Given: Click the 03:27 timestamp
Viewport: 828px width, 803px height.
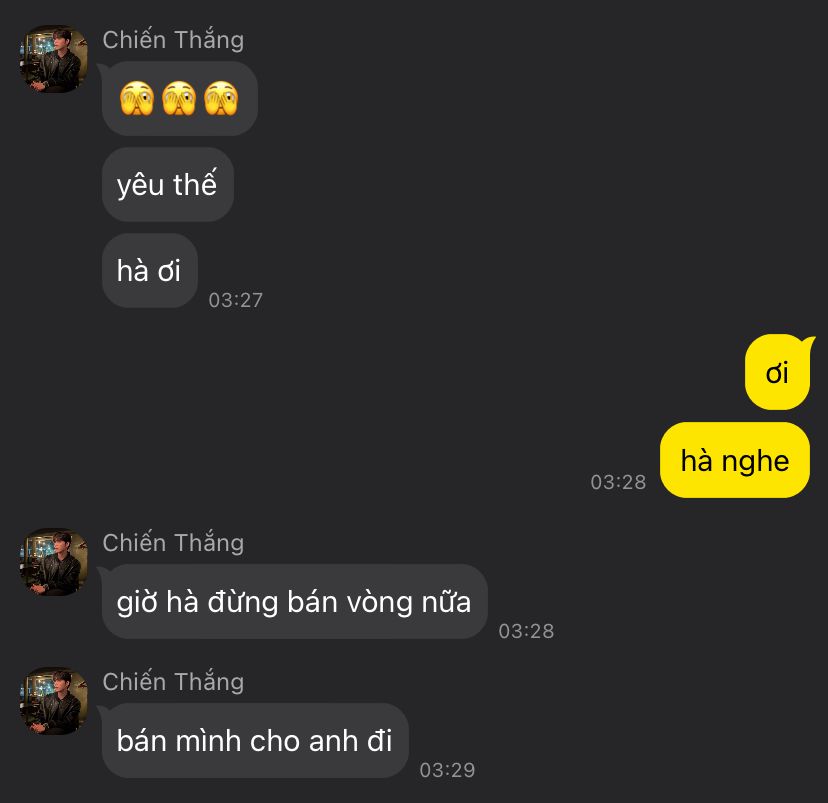Looking at the screenshot, I should tap(236, 300).
